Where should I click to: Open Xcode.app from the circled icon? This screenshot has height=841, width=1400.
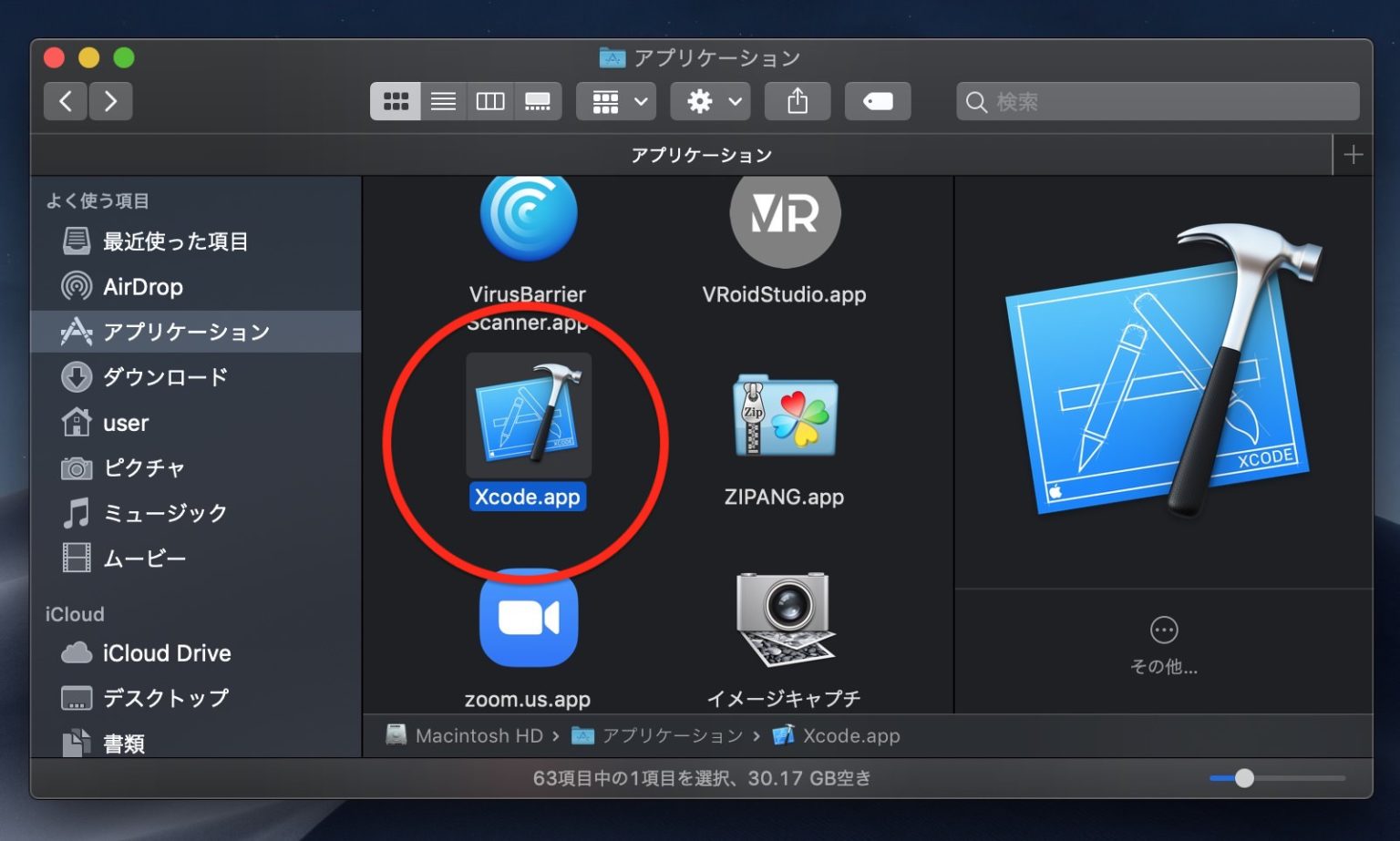click(527, 415)
